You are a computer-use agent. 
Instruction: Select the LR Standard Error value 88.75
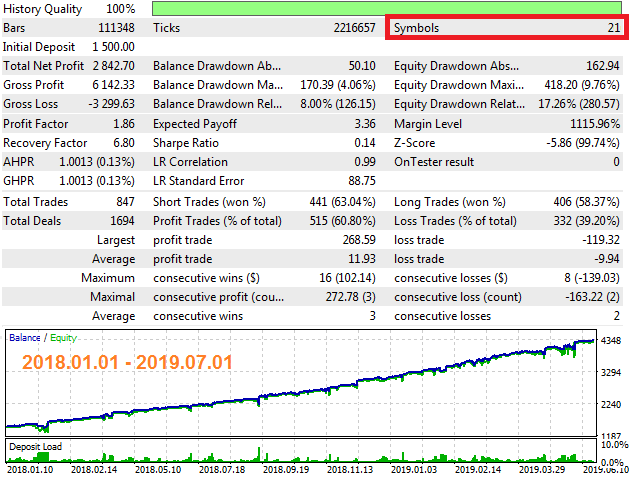(x=362, y=181)
